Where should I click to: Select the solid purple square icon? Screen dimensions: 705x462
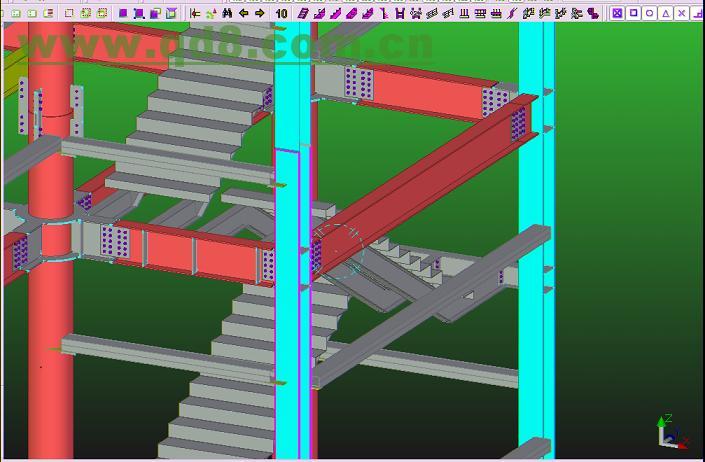point(123,14)
